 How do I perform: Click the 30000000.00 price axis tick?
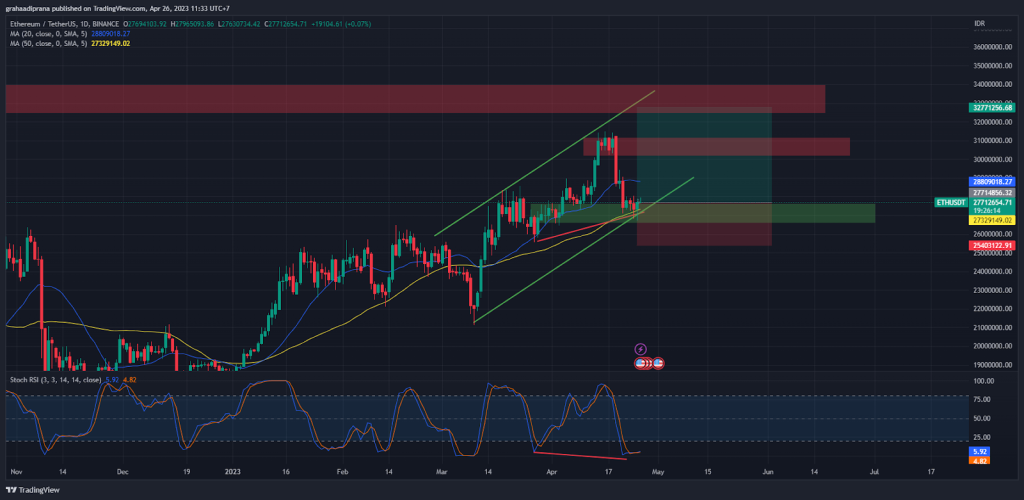[993, 159]
